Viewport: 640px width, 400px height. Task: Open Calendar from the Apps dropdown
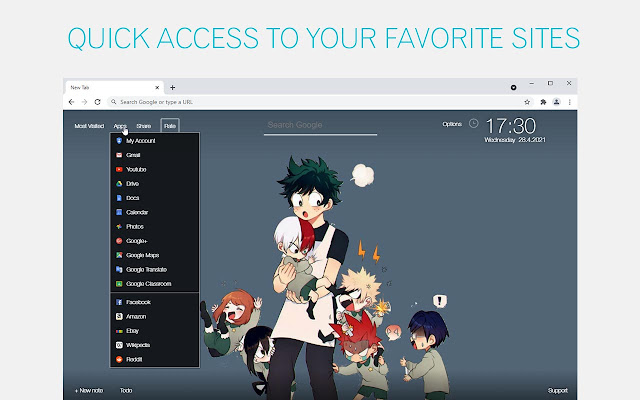[155, 212]
